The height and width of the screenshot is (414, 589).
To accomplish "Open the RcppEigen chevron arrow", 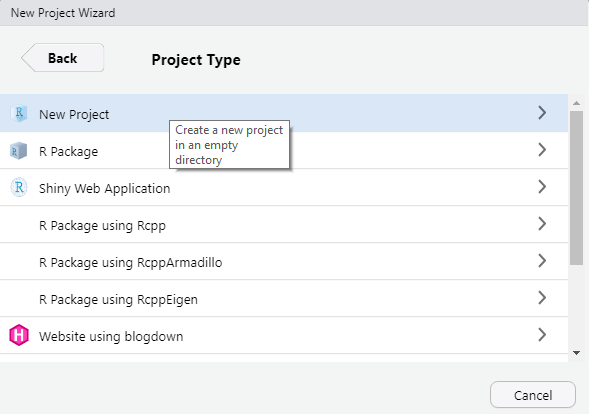I will [542, 298].
